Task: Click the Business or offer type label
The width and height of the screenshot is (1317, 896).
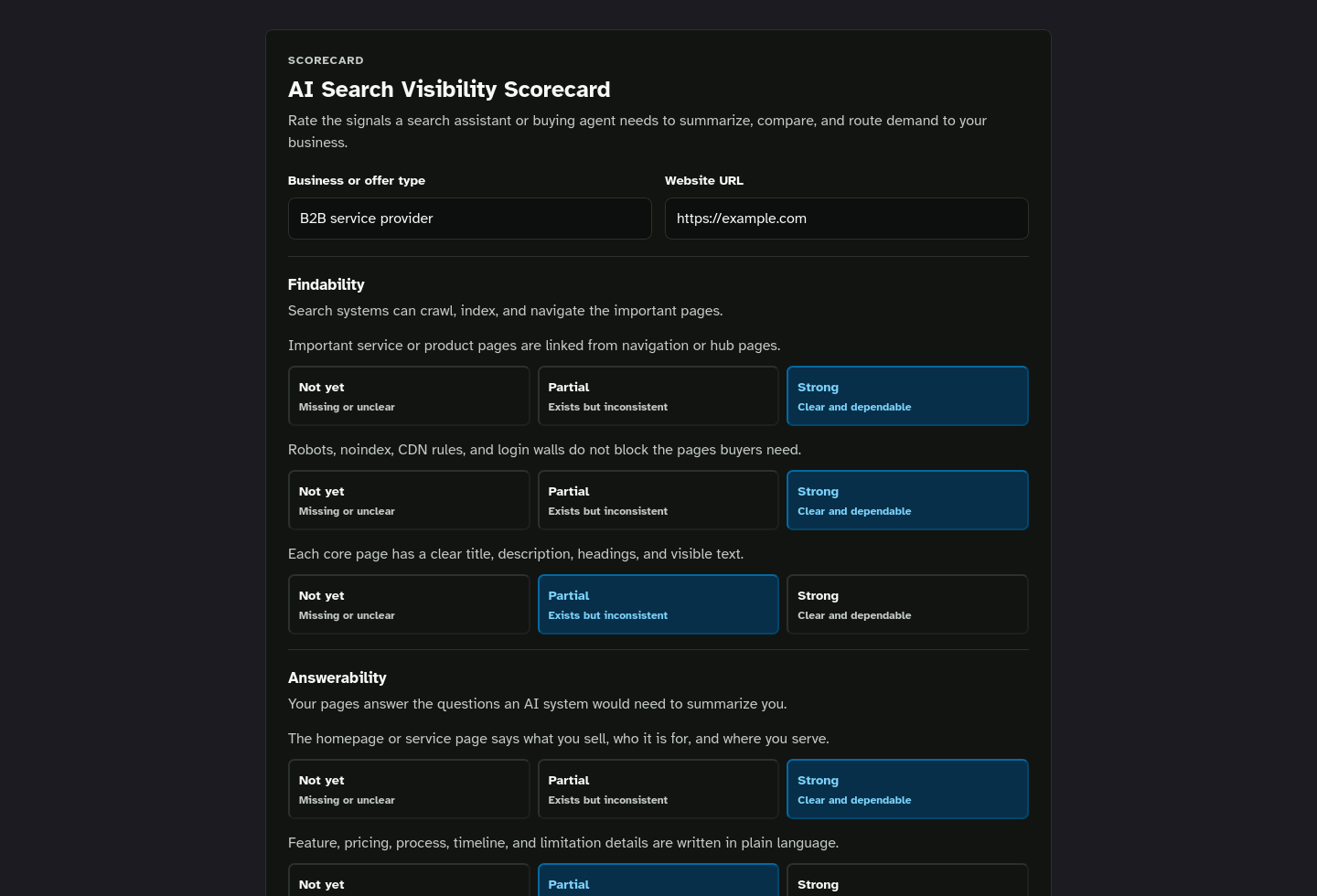Action: point(357,180)
